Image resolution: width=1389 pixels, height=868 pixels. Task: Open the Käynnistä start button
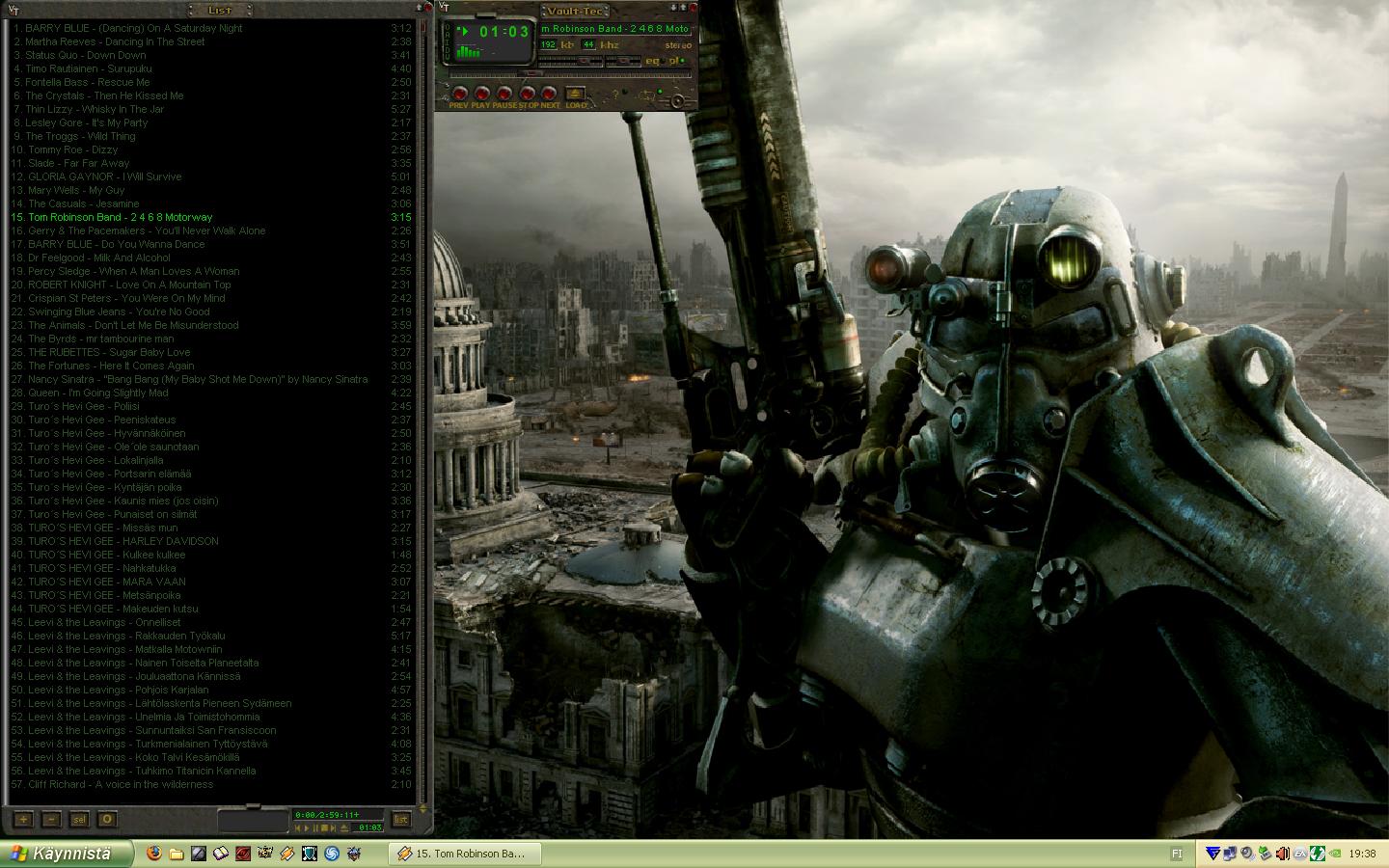pos(67,854)
